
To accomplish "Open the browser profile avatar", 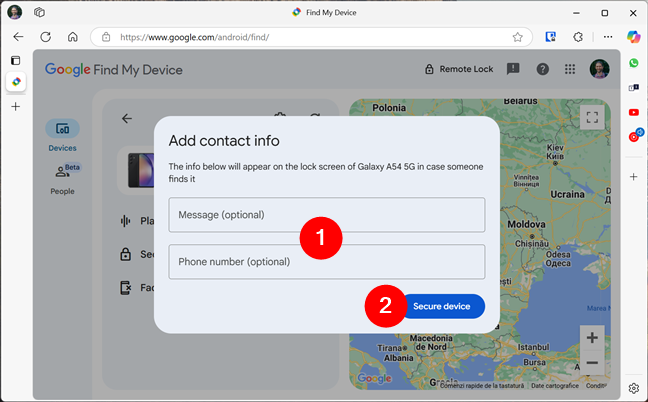I will point(15,12).
